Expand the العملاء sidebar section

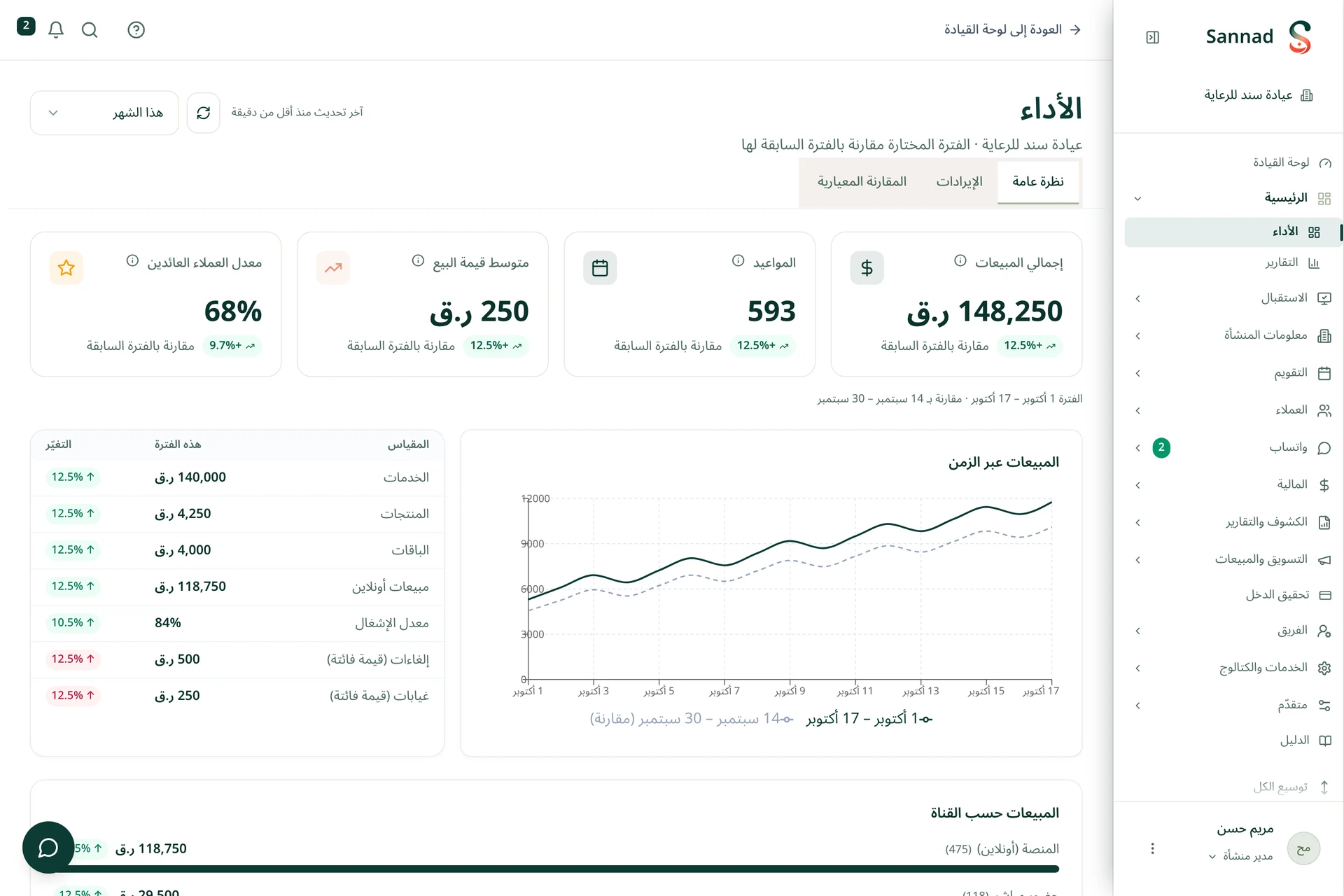1137,410
